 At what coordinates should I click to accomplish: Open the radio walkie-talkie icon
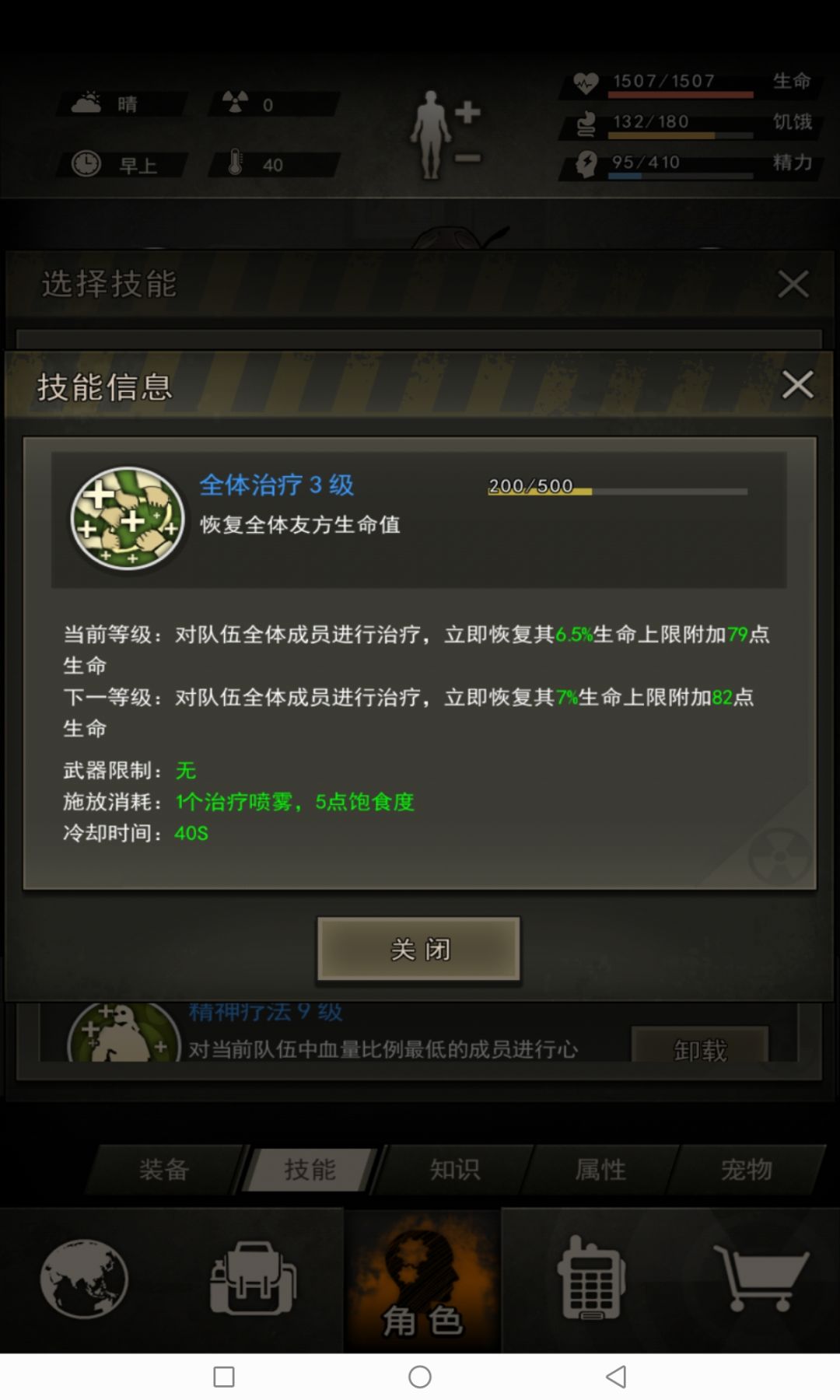tap(591, 1277)
